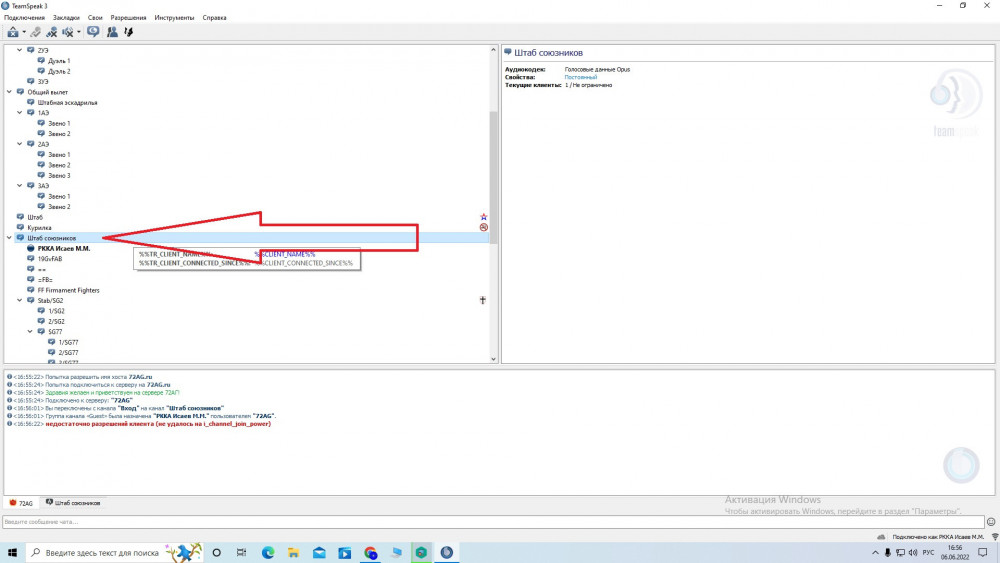Viewport: 1000px width, 563px height.
Task: Click the Wi-Fi status bar icon
Action: (x=994, y=537)
